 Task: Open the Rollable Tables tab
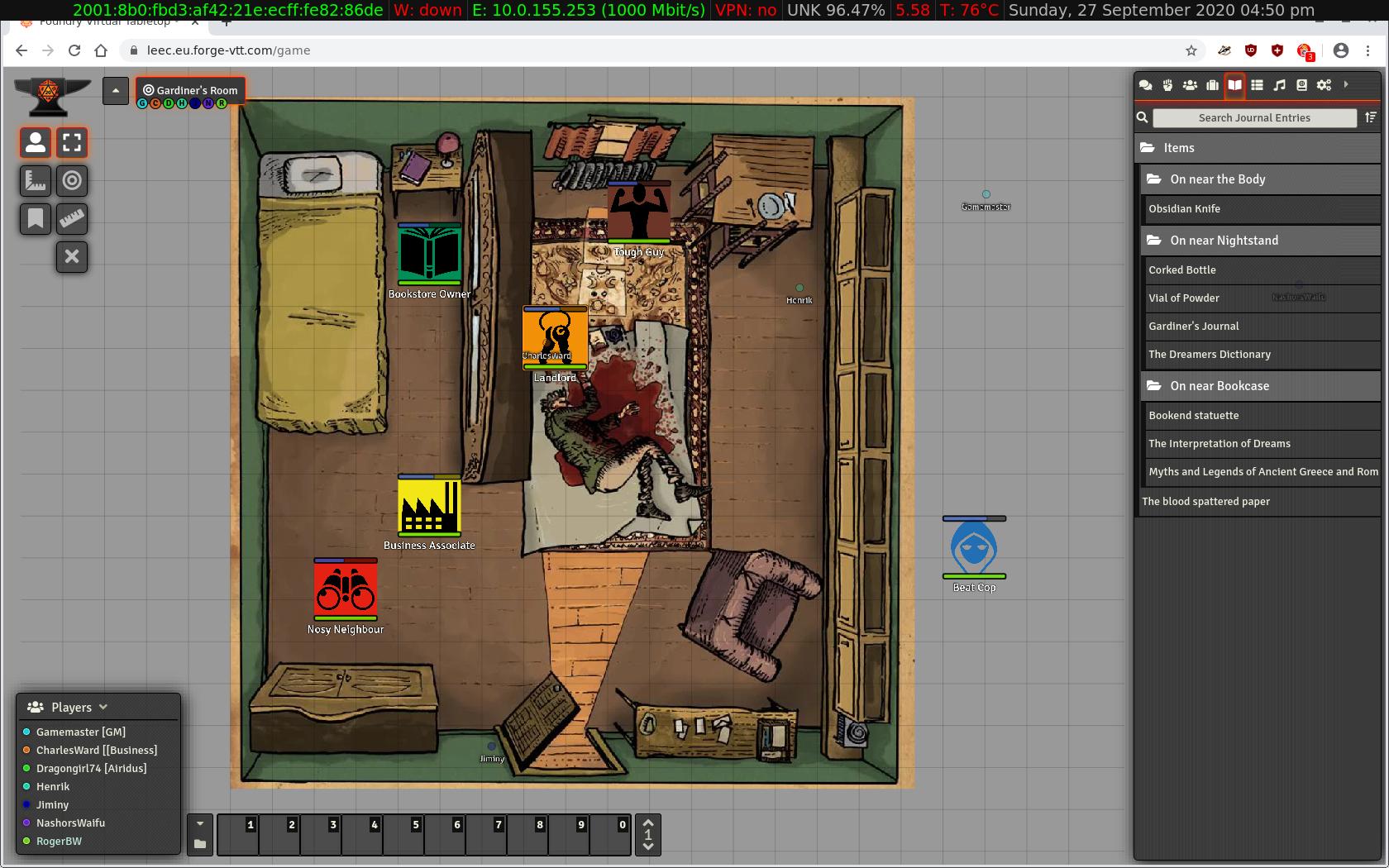point(1257,85)
